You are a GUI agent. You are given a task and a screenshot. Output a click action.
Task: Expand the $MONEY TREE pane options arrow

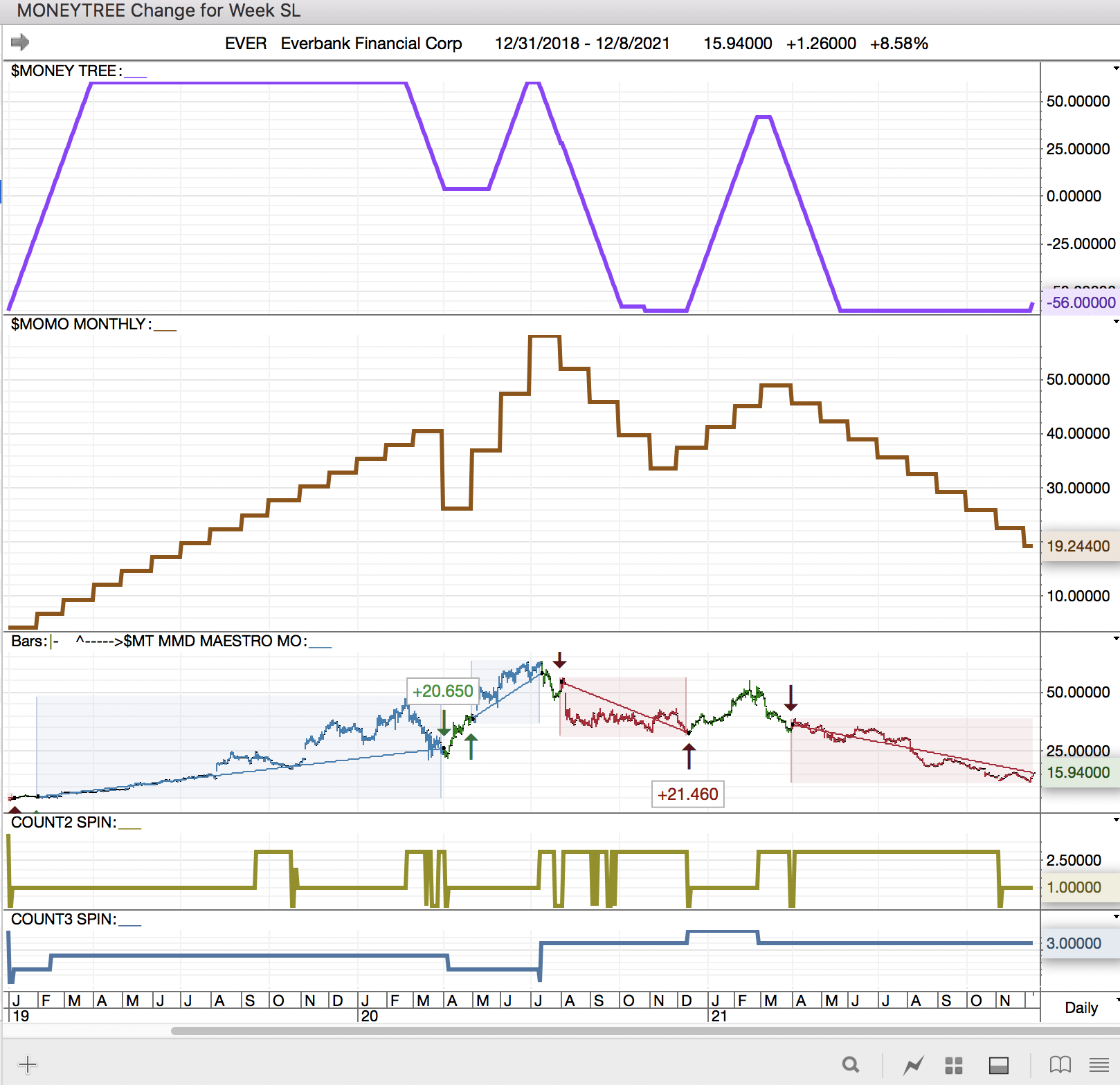point(1115,69)
